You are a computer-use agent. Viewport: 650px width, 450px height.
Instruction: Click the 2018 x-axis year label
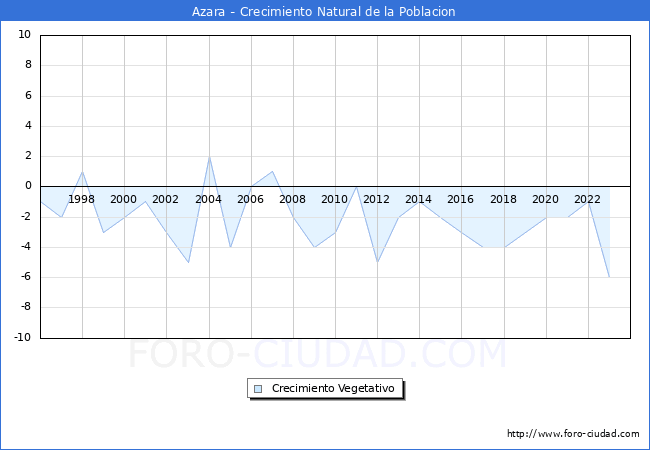503,199
